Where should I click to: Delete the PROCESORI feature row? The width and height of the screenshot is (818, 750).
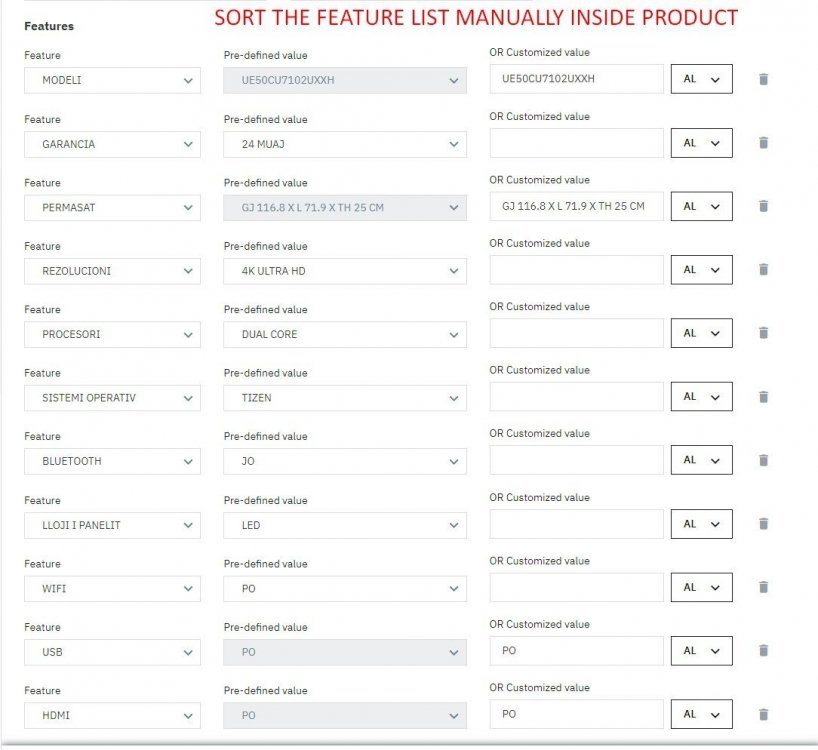click(763, 333)
